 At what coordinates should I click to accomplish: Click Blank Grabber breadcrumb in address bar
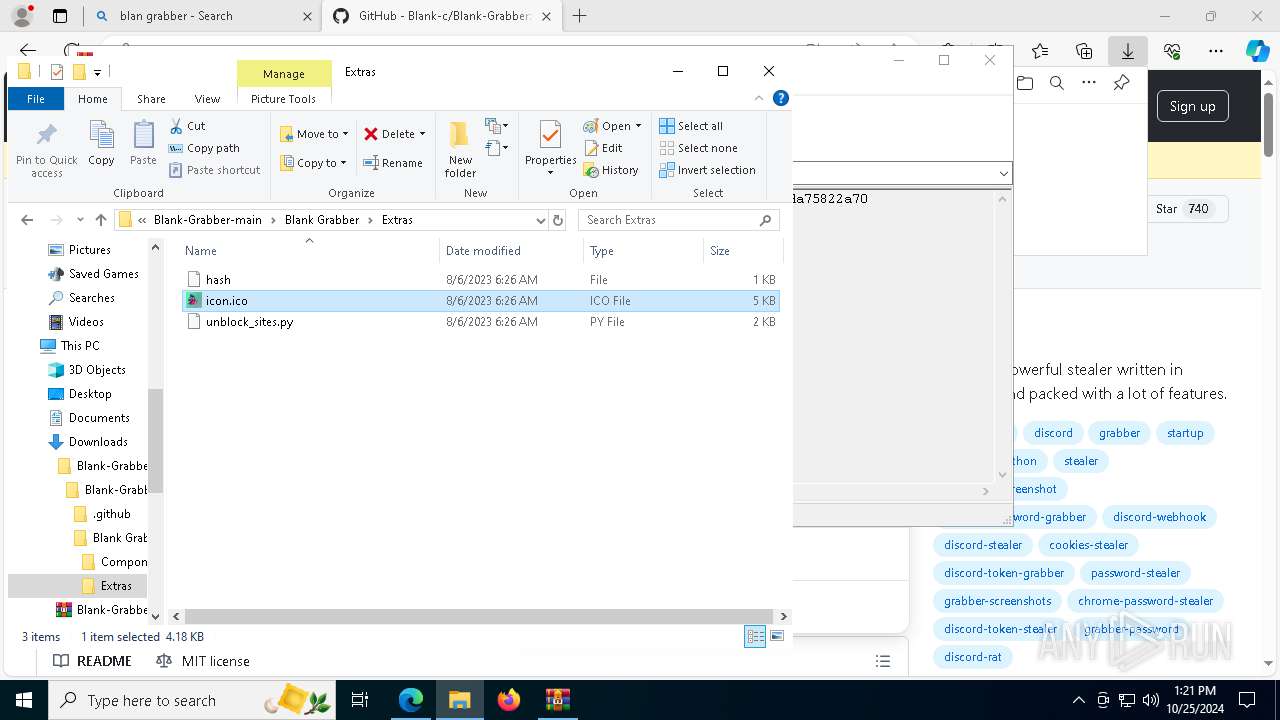point(321,220)
